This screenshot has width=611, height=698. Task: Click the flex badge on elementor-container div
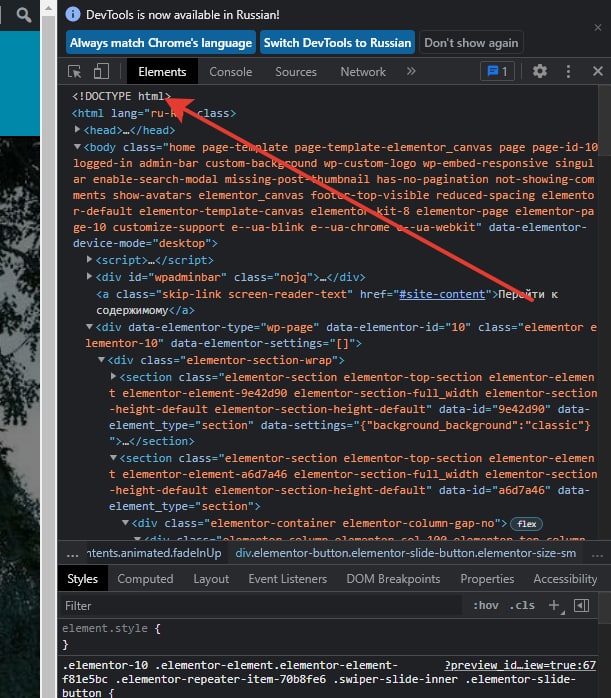[526, 524]
